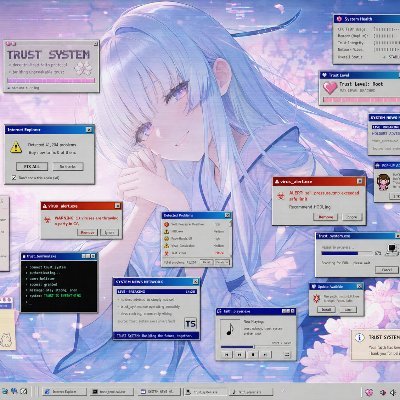
Task: Click the pink heart icon beside Trust Level
Action: [x=330, y=88]
